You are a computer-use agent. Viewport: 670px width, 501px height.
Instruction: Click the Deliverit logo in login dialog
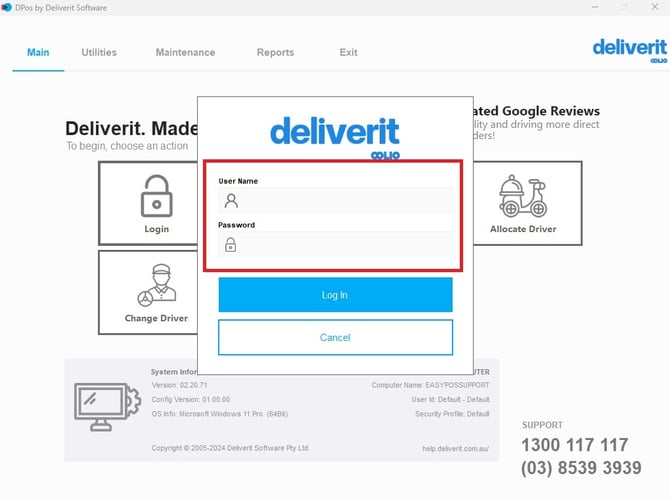335,138
